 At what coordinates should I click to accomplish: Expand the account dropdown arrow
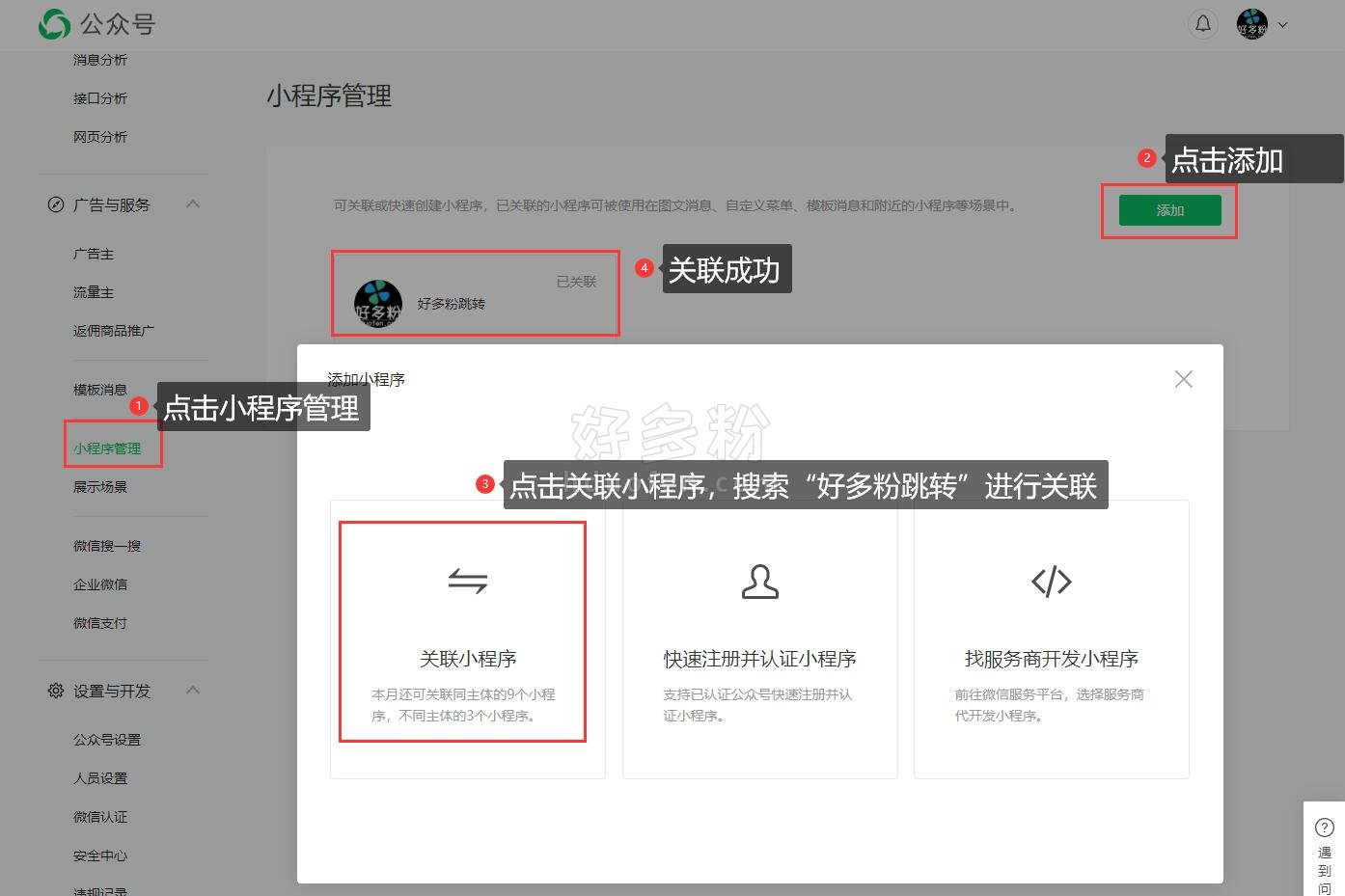(x=1282, y=25)
